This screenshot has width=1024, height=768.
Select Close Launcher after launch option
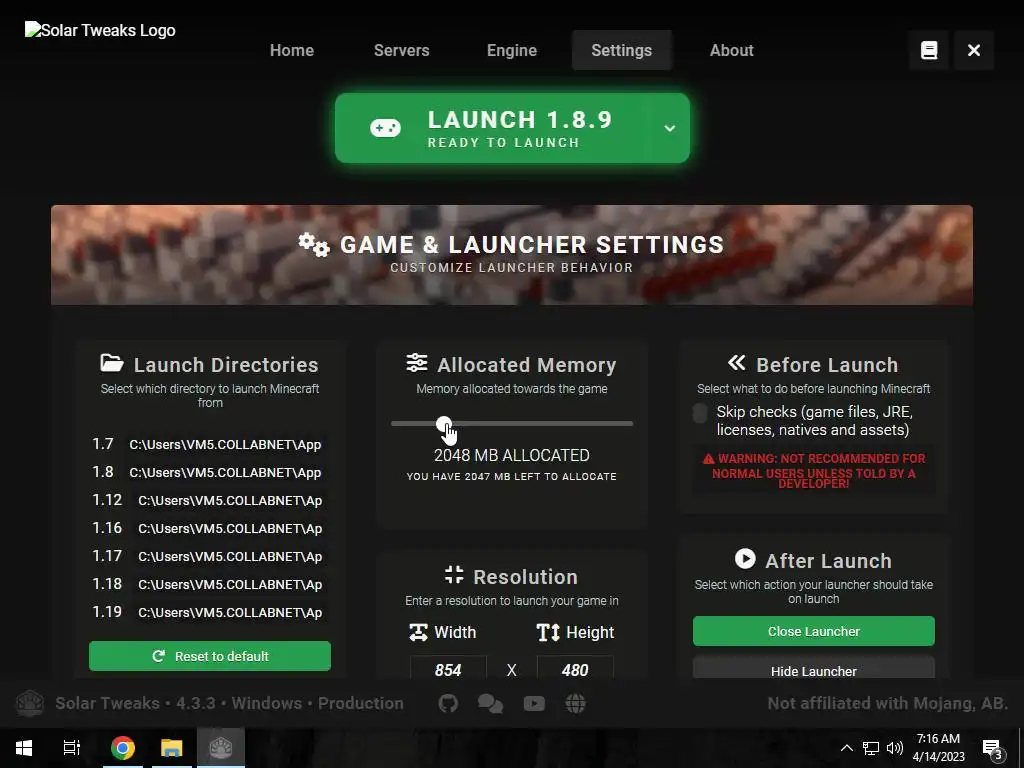[814, 632]
